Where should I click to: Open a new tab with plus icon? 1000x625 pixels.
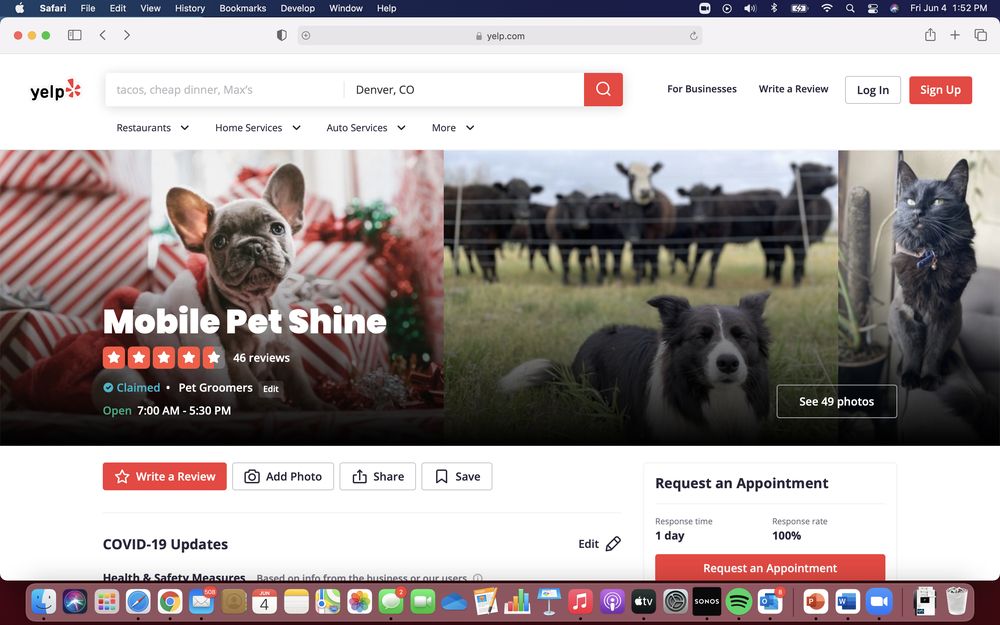tap(955, 35)
